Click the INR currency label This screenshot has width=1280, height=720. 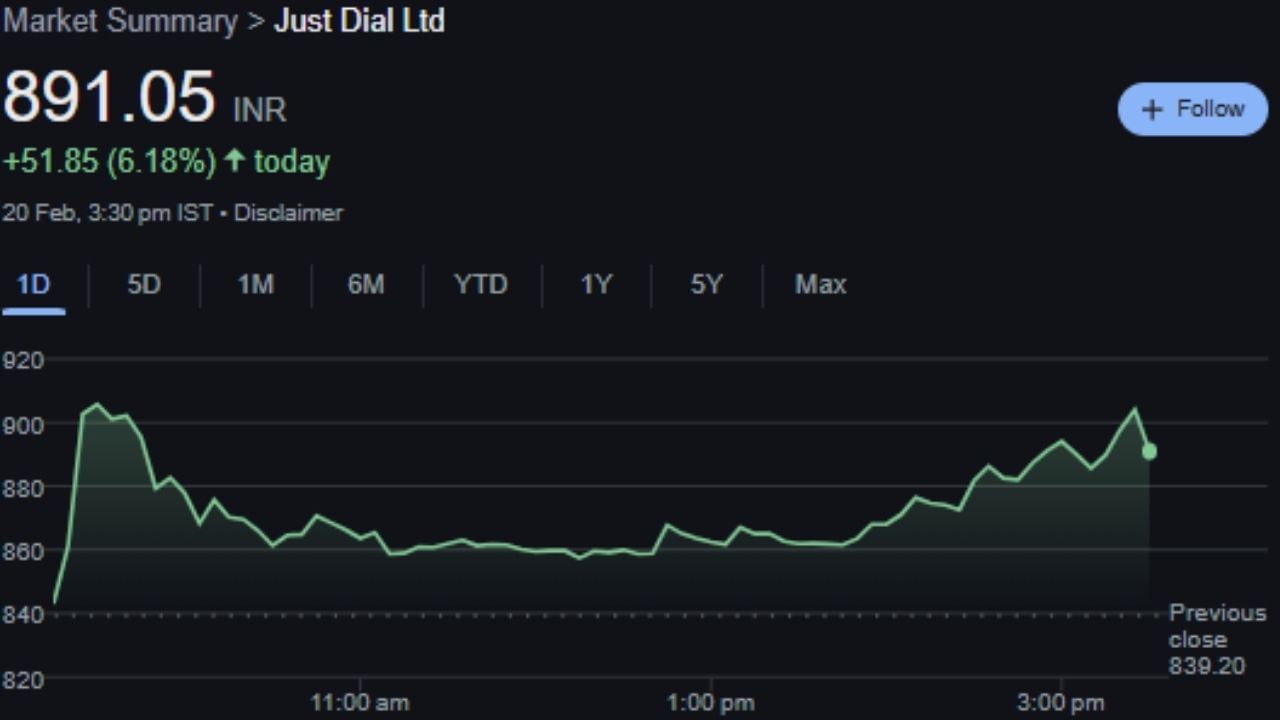point(260,110)
